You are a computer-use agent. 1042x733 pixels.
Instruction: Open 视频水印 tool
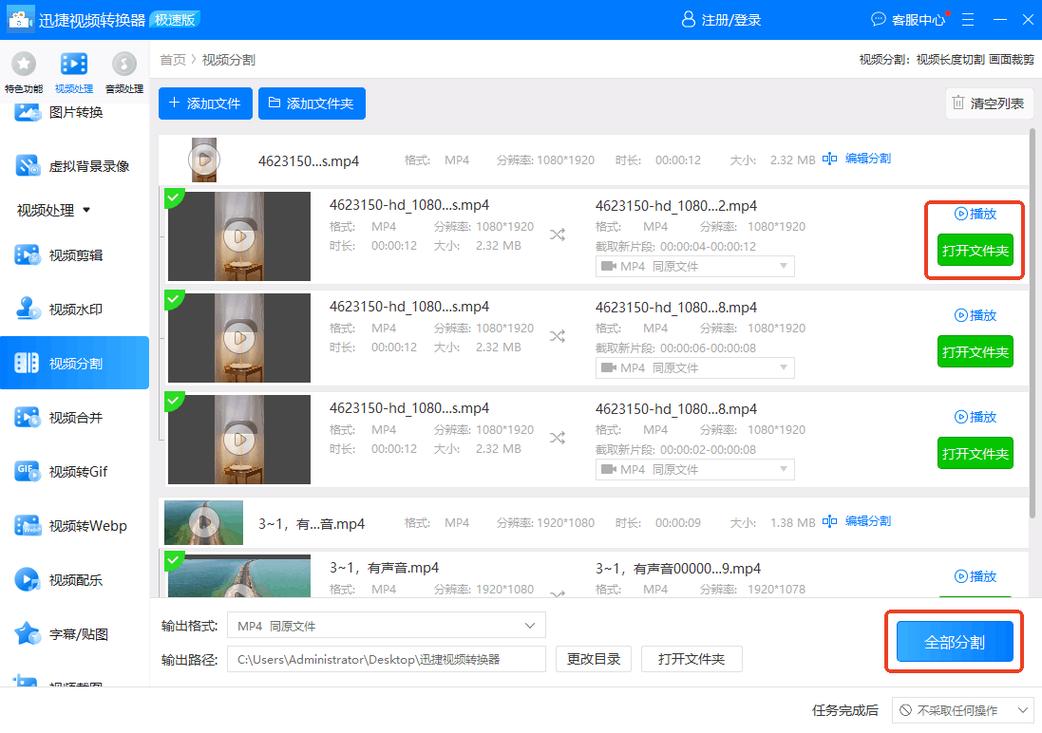tap(74, 309)
